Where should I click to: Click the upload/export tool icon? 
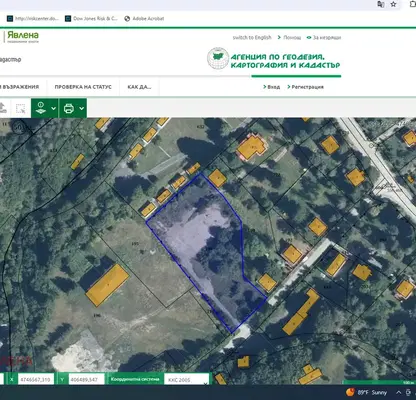click(x=3, y=108)
